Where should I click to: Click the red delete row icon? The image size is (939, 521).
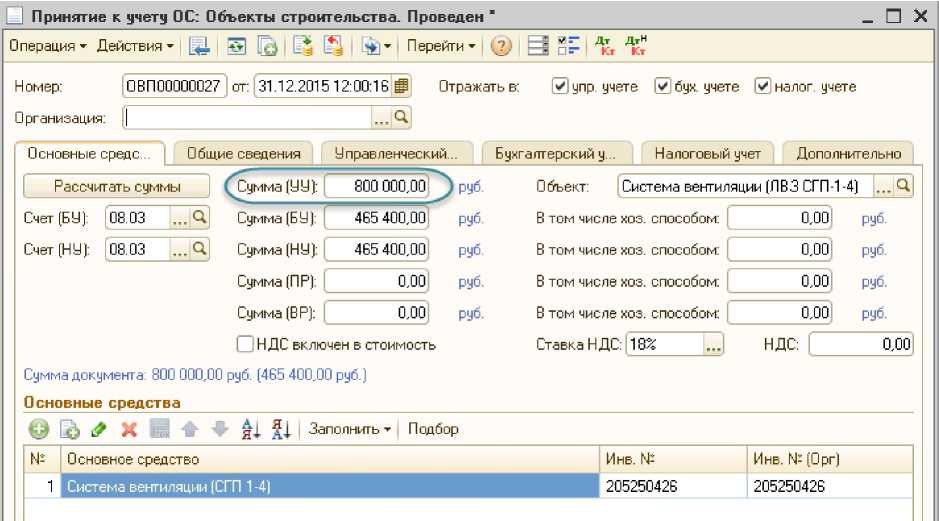[x=128, y=429]
